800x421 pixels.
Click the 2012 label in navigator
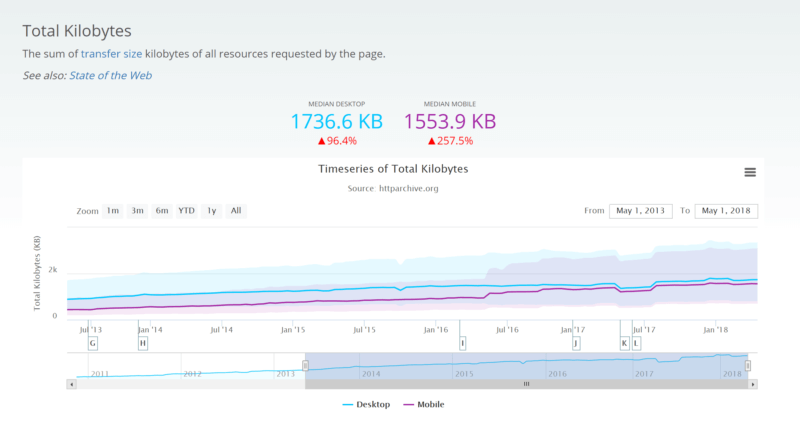point(192,374)
